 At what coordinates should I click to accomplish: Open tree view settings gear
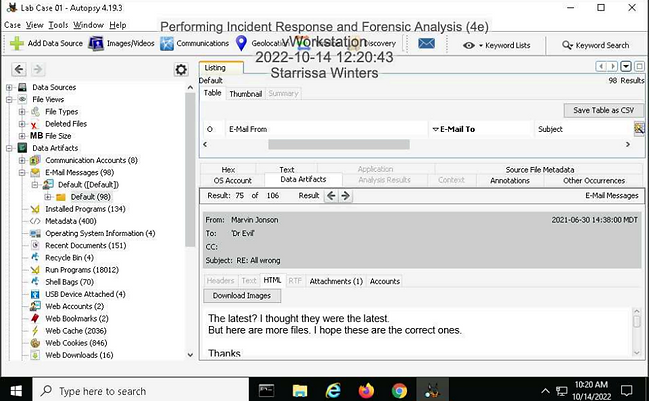click(x=181, y=70)
